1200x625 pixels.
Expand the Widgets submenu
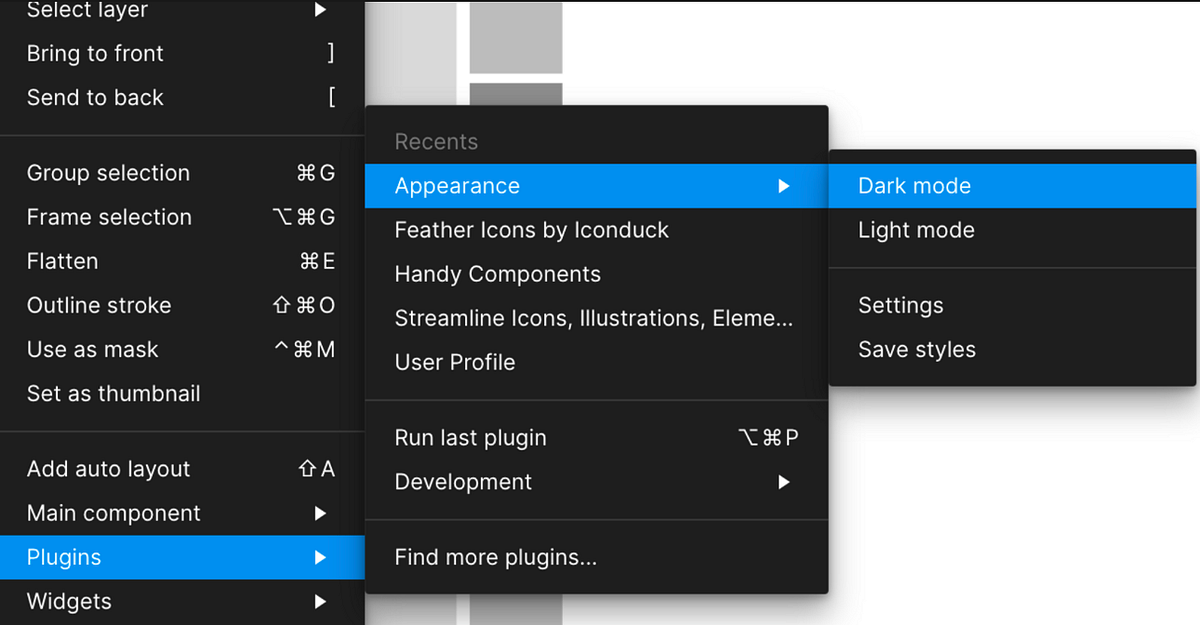pos(68,601)
